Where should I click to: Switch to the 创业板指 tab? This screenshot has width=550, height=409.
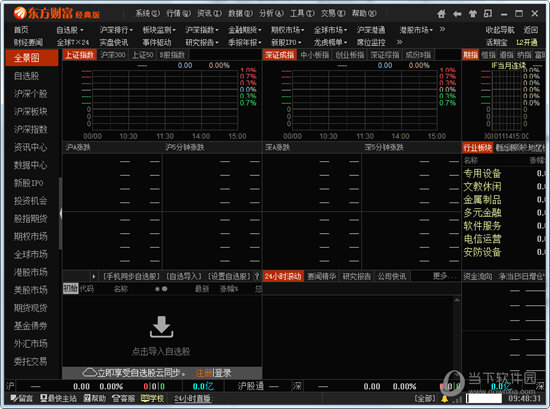pos(350,55)
